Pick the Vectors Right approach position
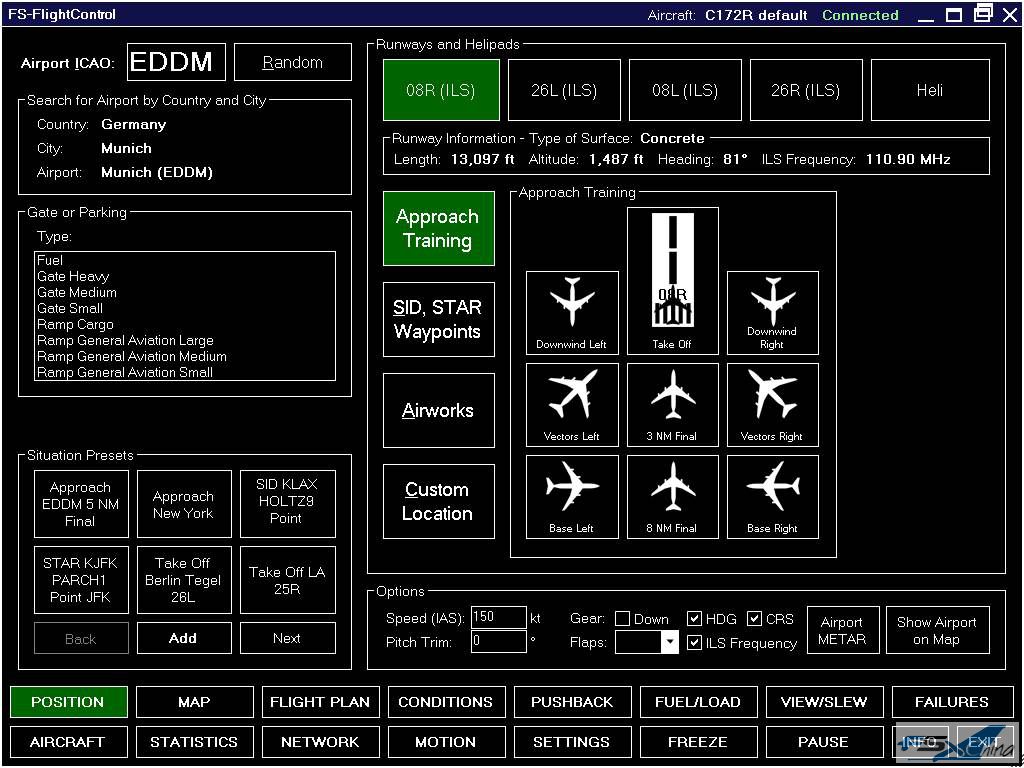Viewport: 1024px width, 768px height. (773, 405)
